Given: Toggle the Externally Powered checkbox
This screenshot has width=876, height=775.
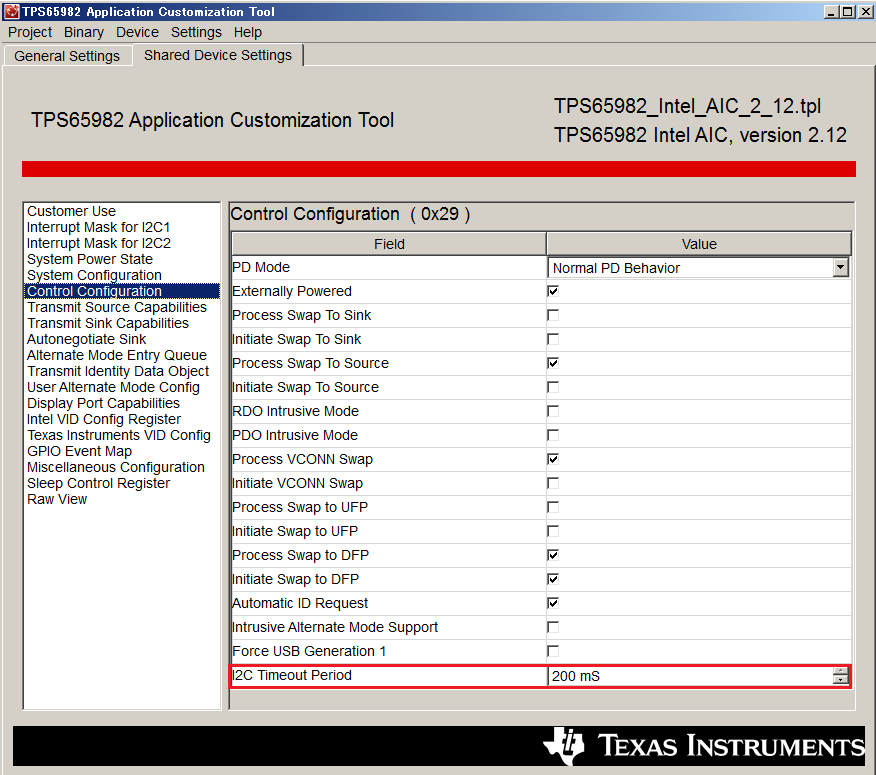Looking at the screenshot, I should coord(553,291).
